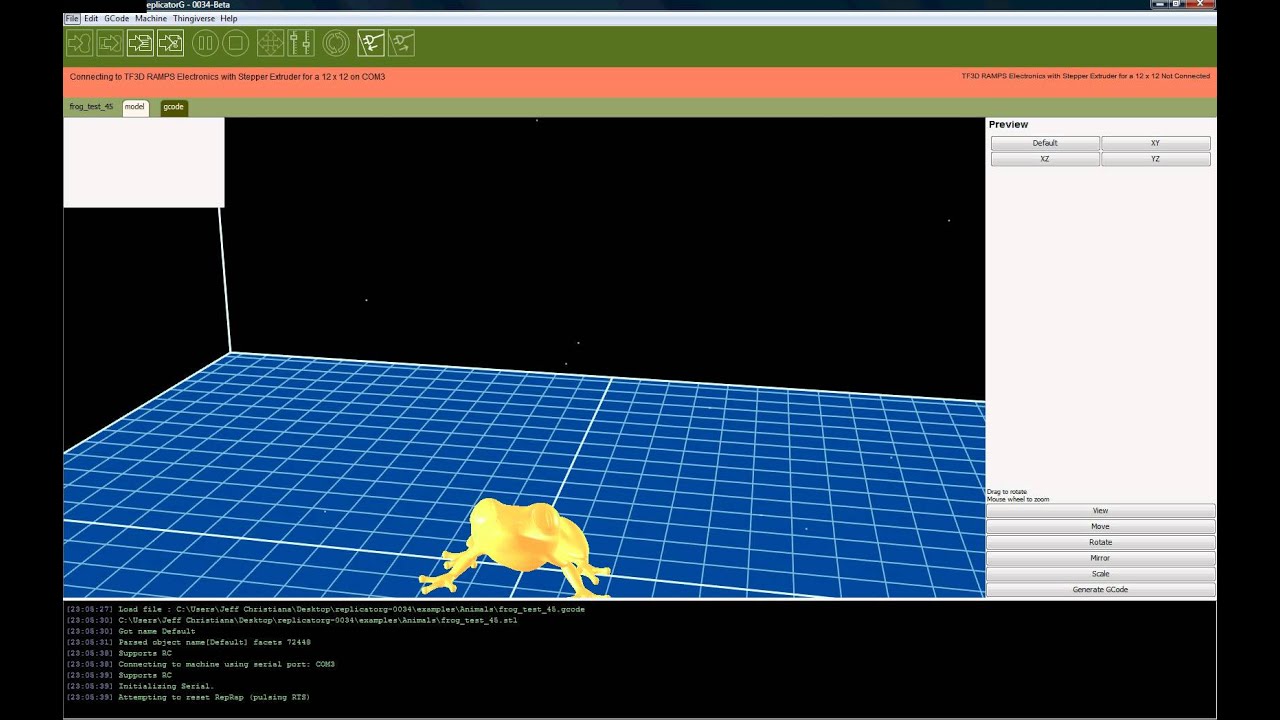Click the Connect plug icon
This screenshot has width=1280, height=720.
click(371, 43)
